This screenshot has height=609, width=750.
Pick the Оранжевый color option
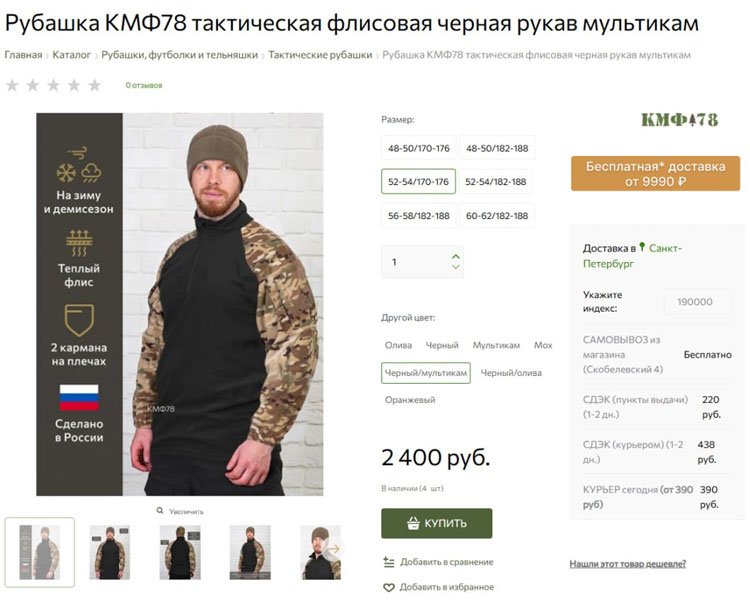(410, 400)
